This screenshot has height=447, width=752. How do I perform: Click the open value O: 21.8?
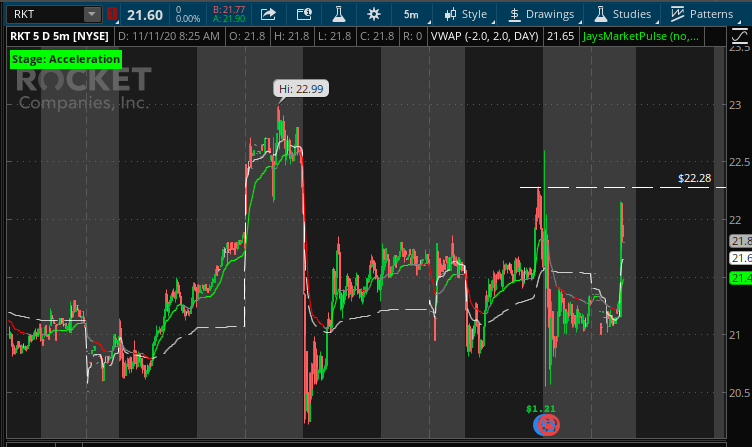pyautogui.click(x=247, y=36)
